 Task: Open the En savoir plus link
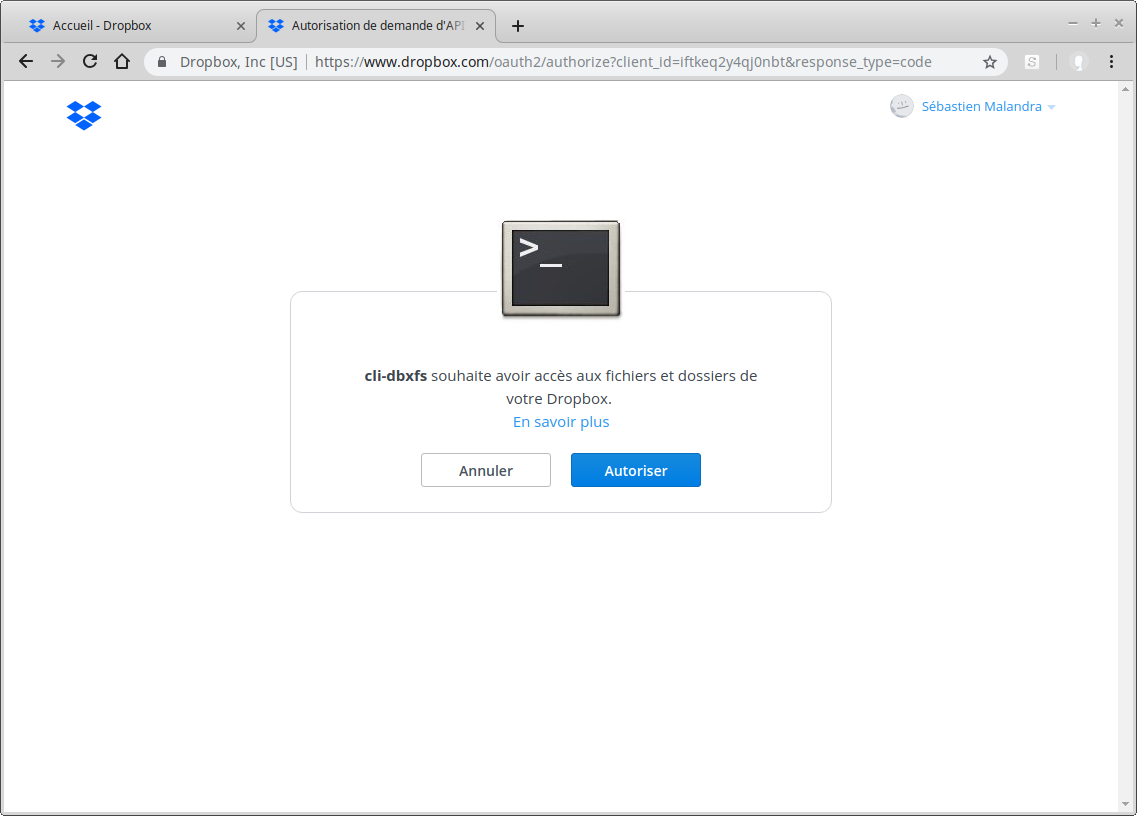pyautogui.click(x=560, y=421)
